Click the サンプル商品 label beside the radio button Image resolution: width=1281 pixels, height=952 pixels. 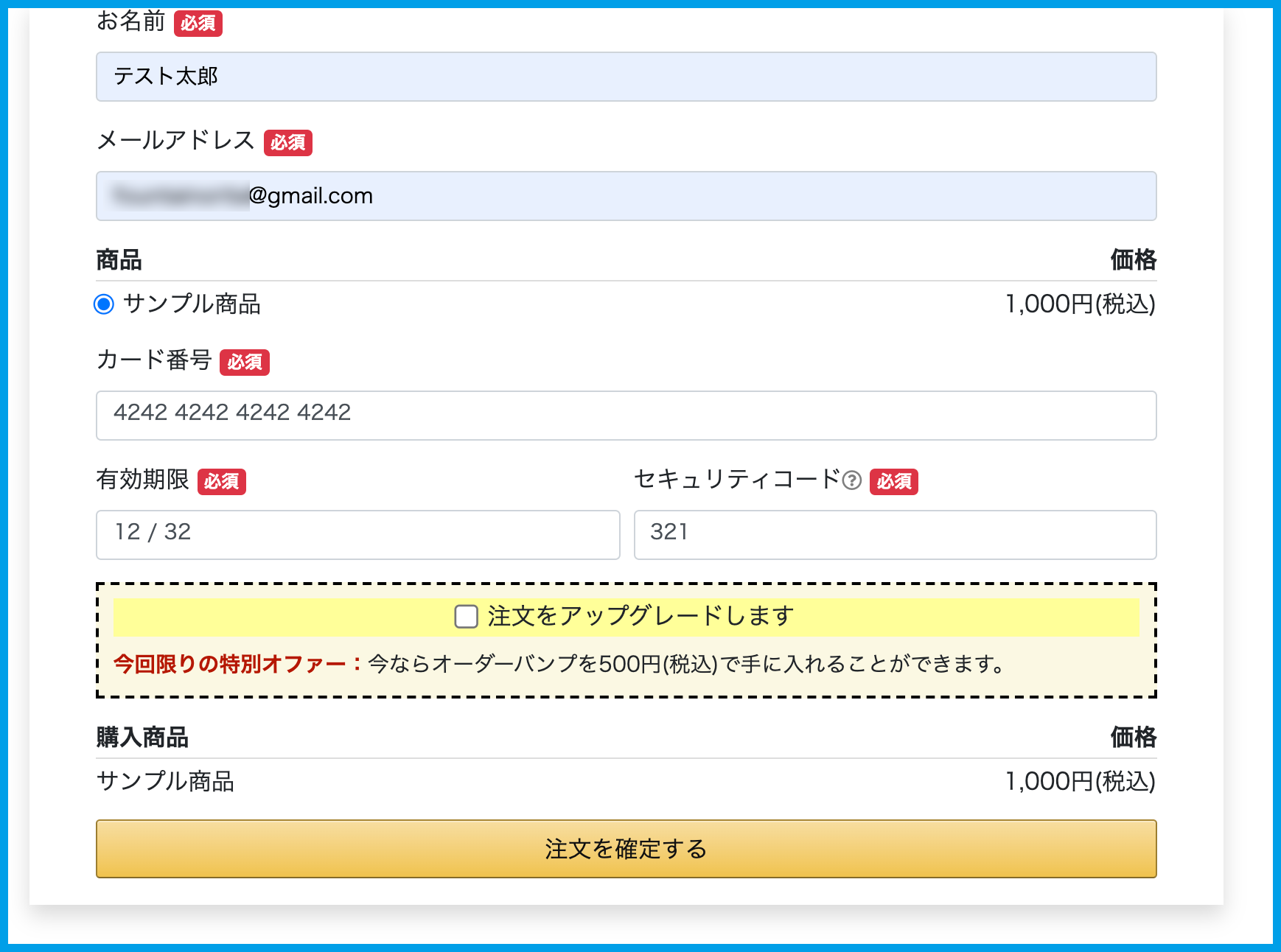(192, 304)
